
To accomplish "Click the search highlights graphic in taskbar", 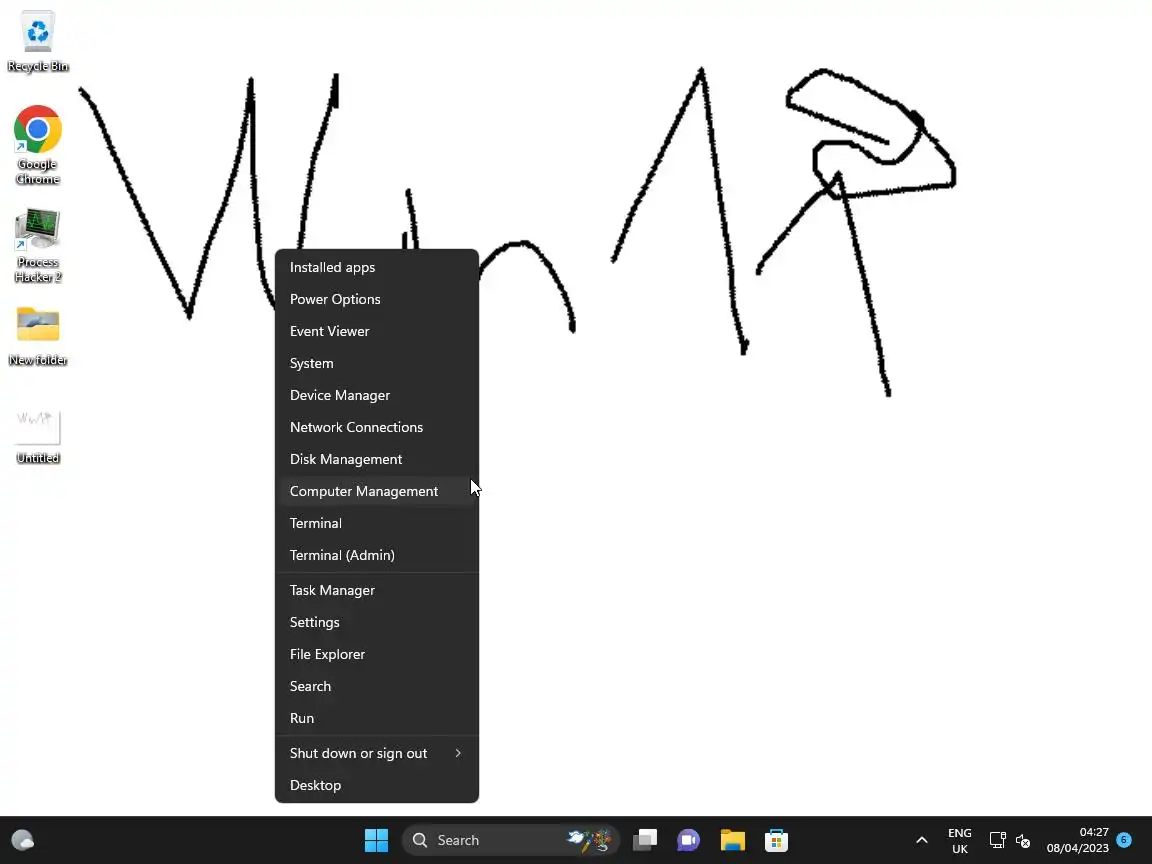I will [x=590, y=840].
